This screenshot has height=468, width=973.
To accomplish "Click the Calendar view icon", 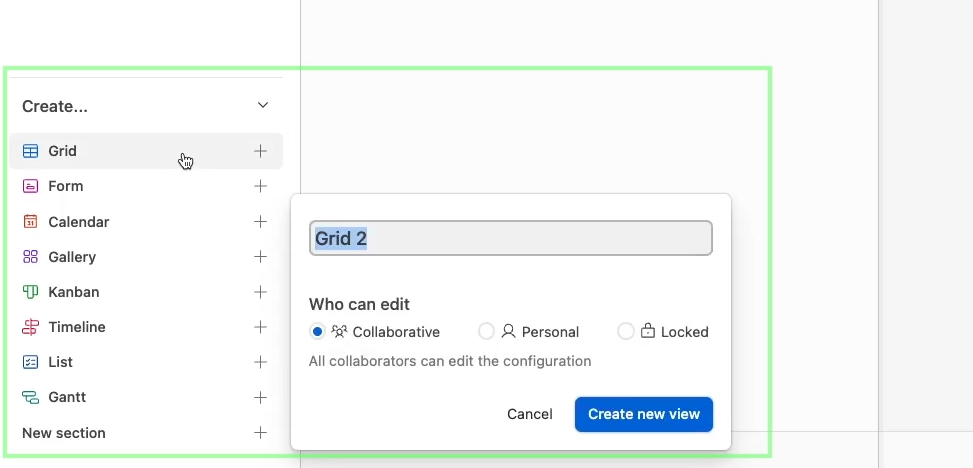I will click(x=30, y=222).
